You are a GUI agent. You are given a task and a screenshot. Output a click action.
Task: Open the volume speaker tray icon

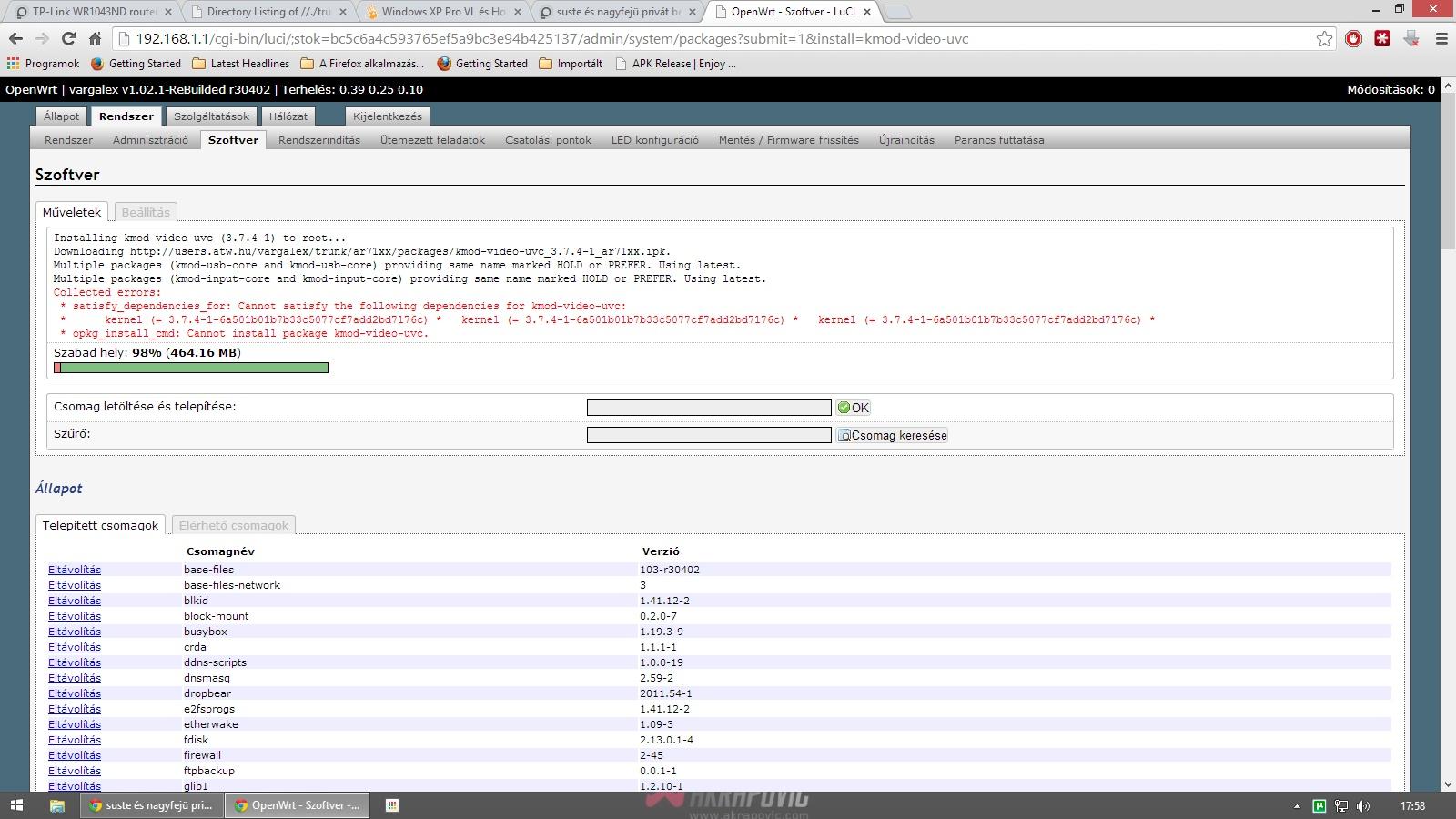pos(1362,805)
